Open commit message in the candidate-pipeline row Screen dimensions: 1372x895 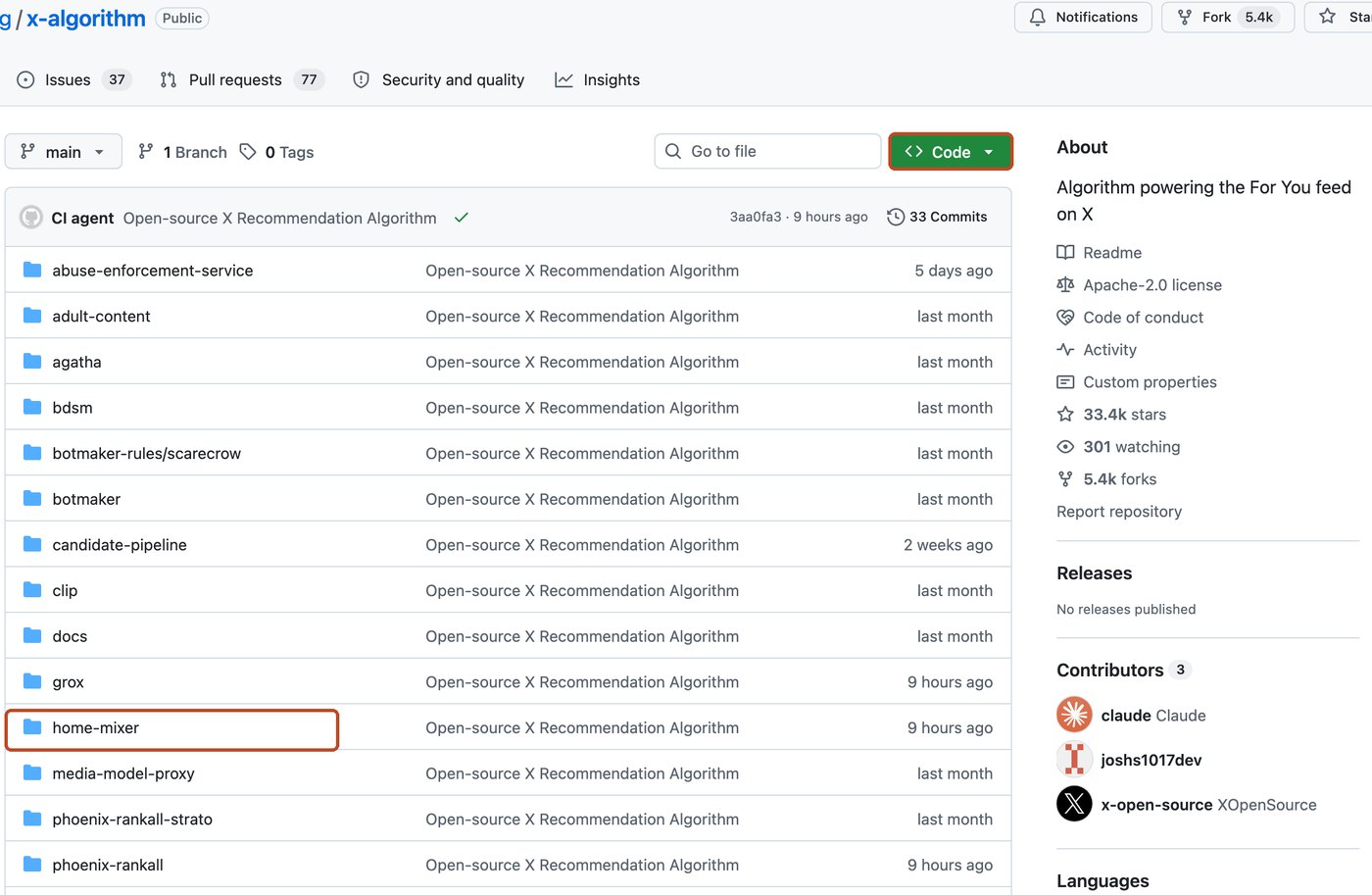(582, 545)
